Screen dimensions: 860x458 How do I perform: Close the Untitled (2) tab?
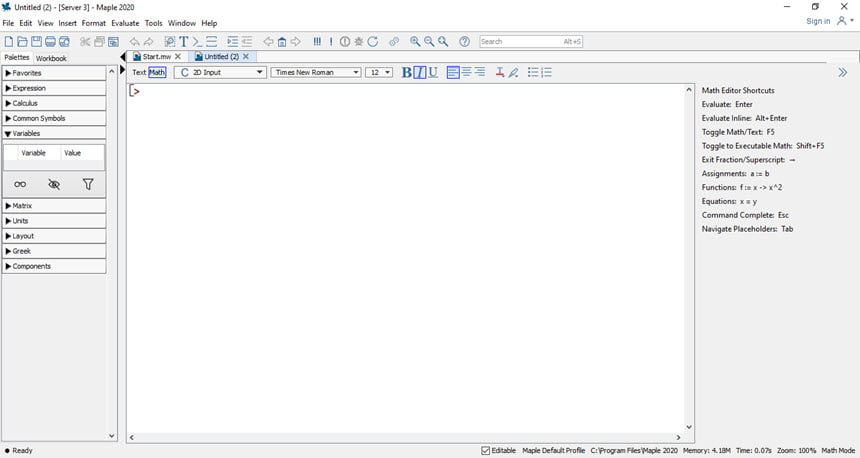(246, 56)
